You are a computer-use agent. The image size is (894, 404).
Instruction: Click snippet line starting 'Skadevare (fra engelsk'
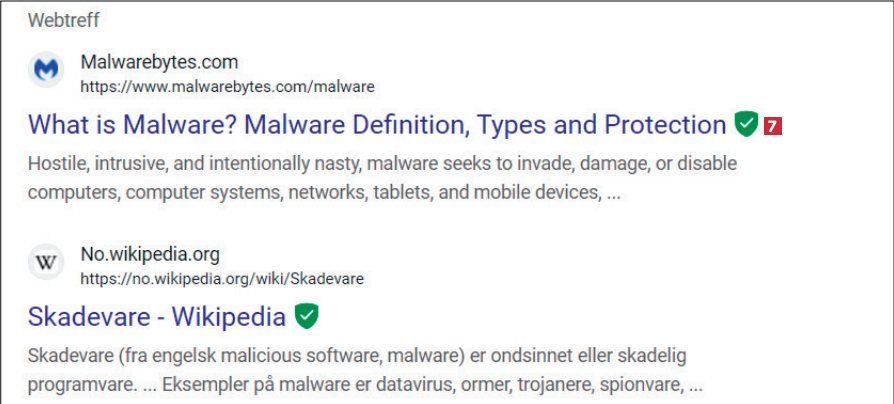(x=356, y=355)
